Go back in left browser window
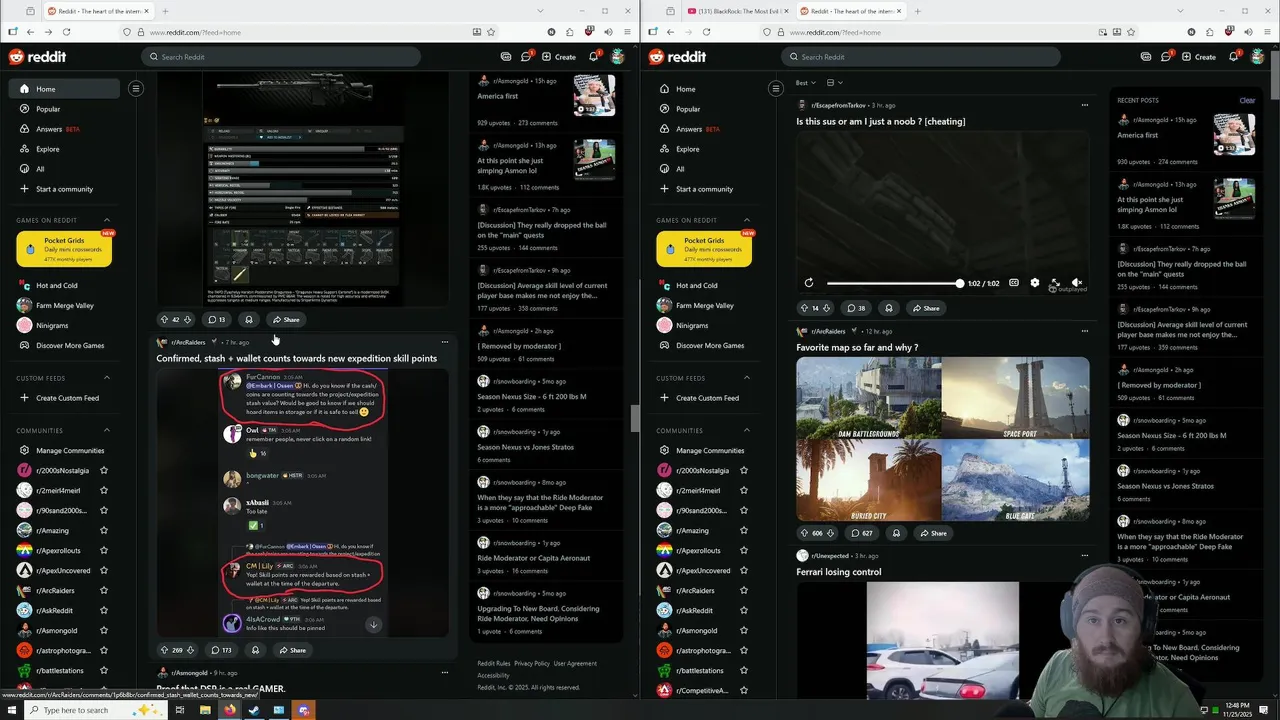 click(30, 32)
